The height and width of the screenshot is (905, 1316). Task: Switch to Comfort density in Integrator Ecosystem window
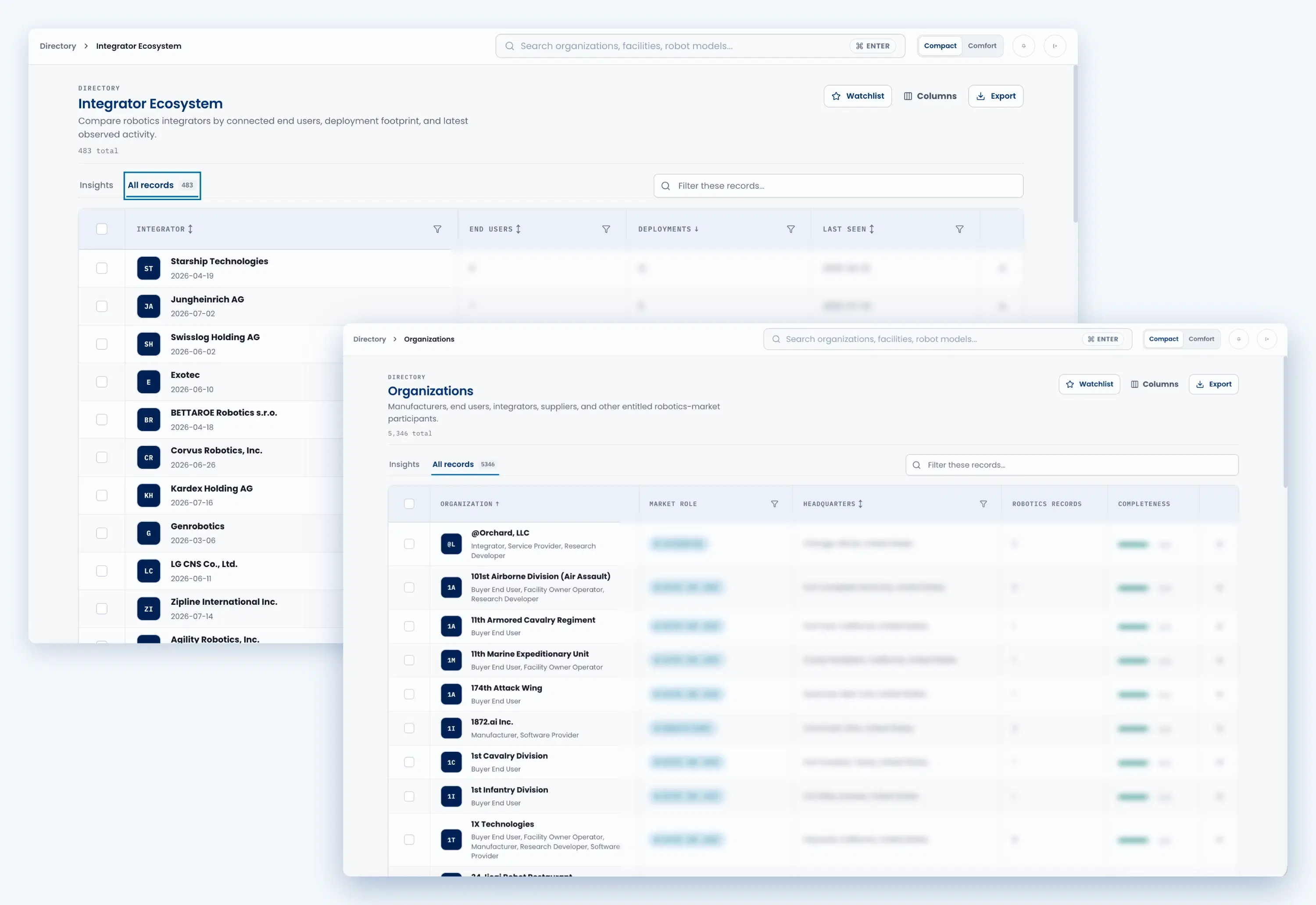point(982,46)
